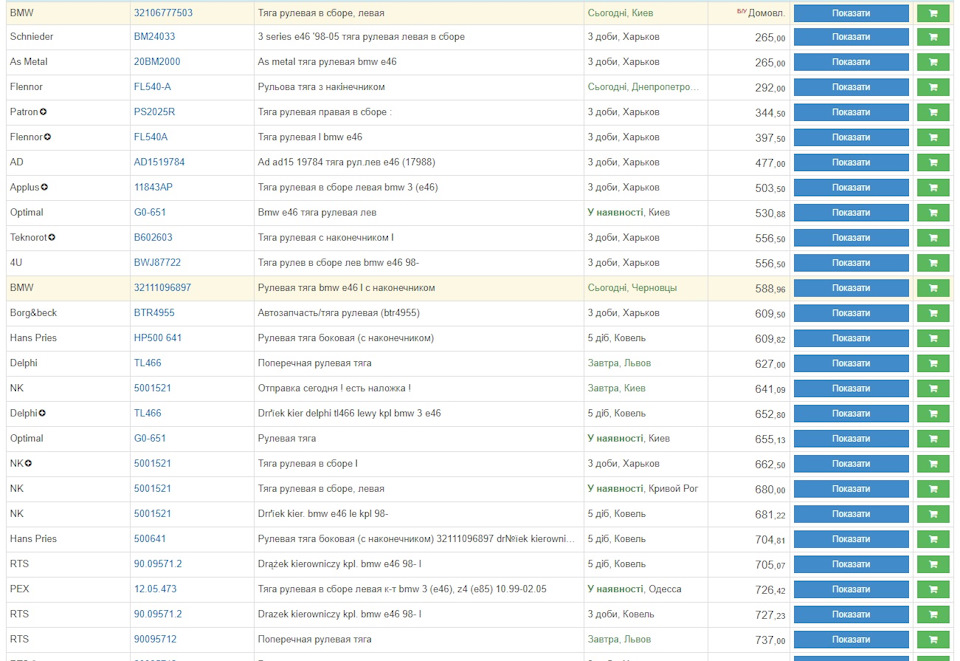Add As Metal 20BM2000 to cart
Viewport: 960px width, 661px height.
coord(933,62)
